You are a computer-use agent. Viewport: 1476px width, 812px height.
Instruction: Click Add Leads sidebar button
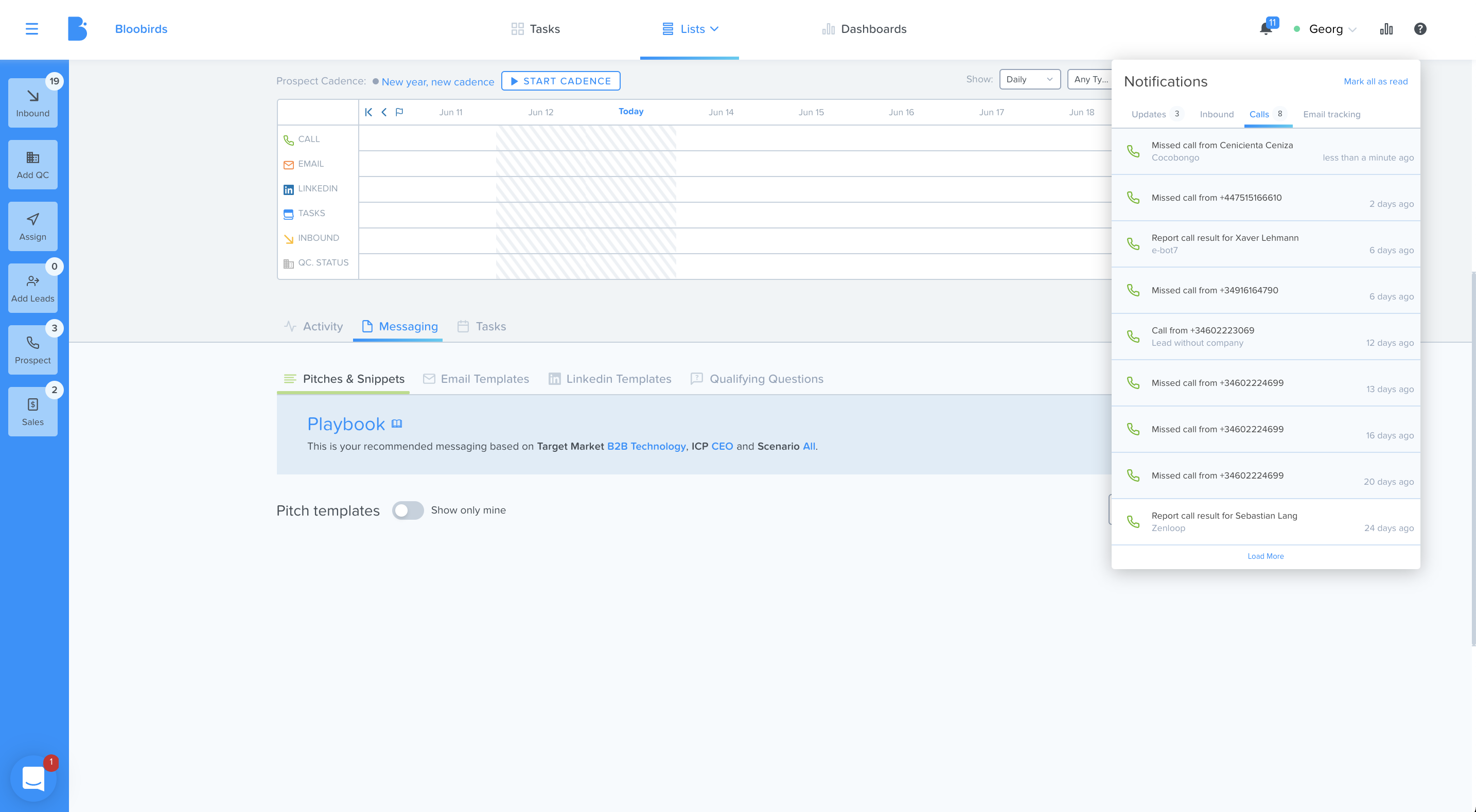32,288
